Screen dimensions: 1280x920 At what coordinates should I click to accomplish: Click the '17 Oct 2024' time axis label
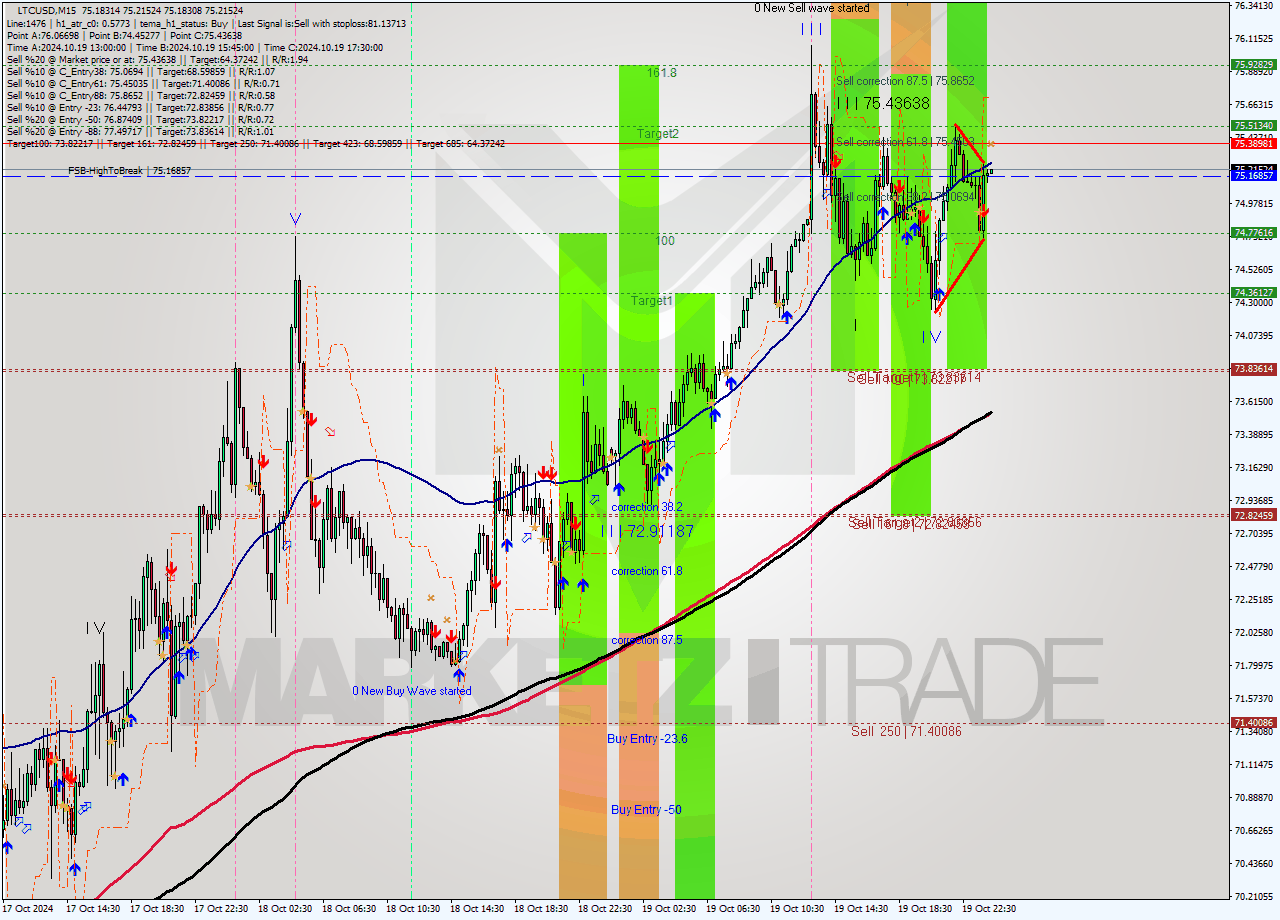[x=30, y=909]
